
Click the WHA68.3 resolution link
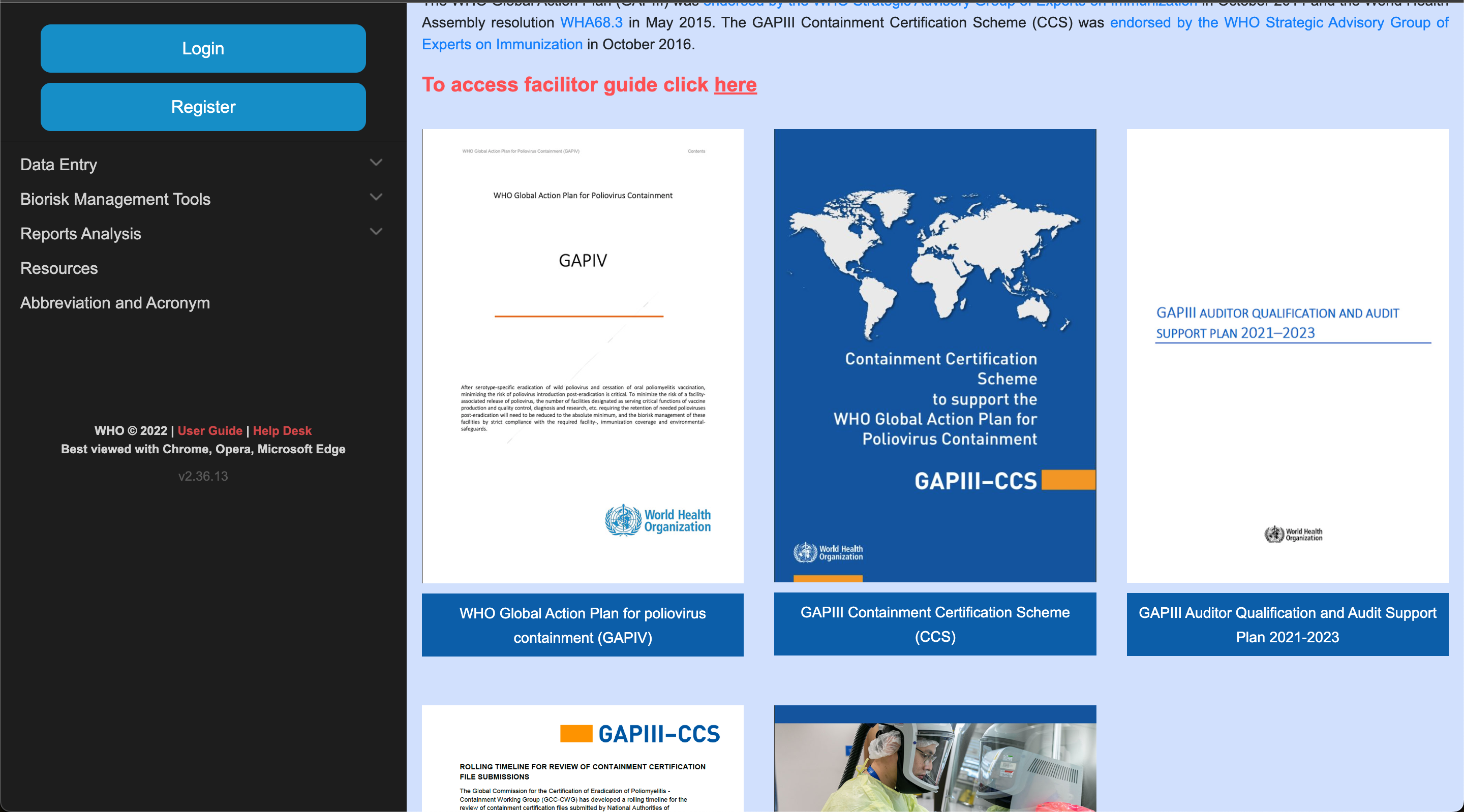[x=591, y=23]
